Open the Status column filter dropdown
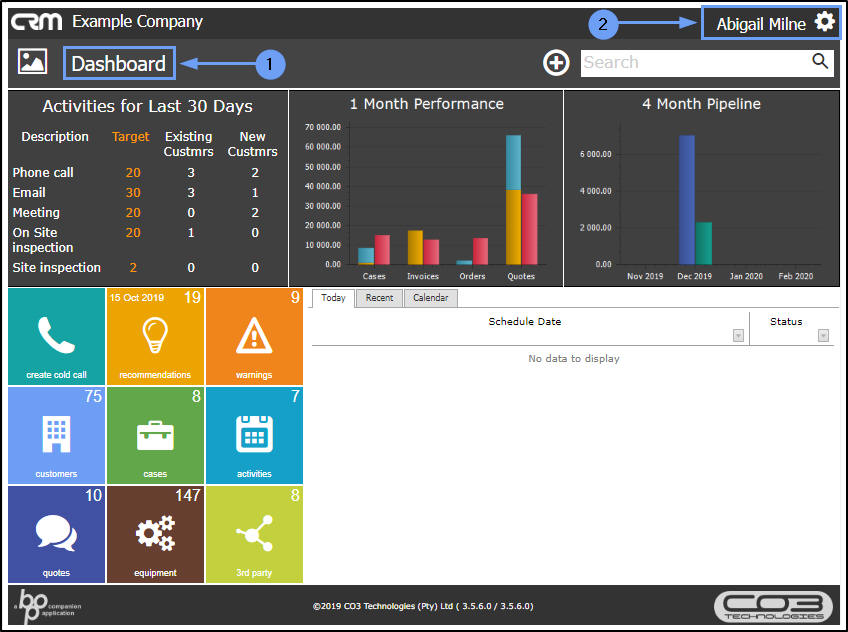 823,336
